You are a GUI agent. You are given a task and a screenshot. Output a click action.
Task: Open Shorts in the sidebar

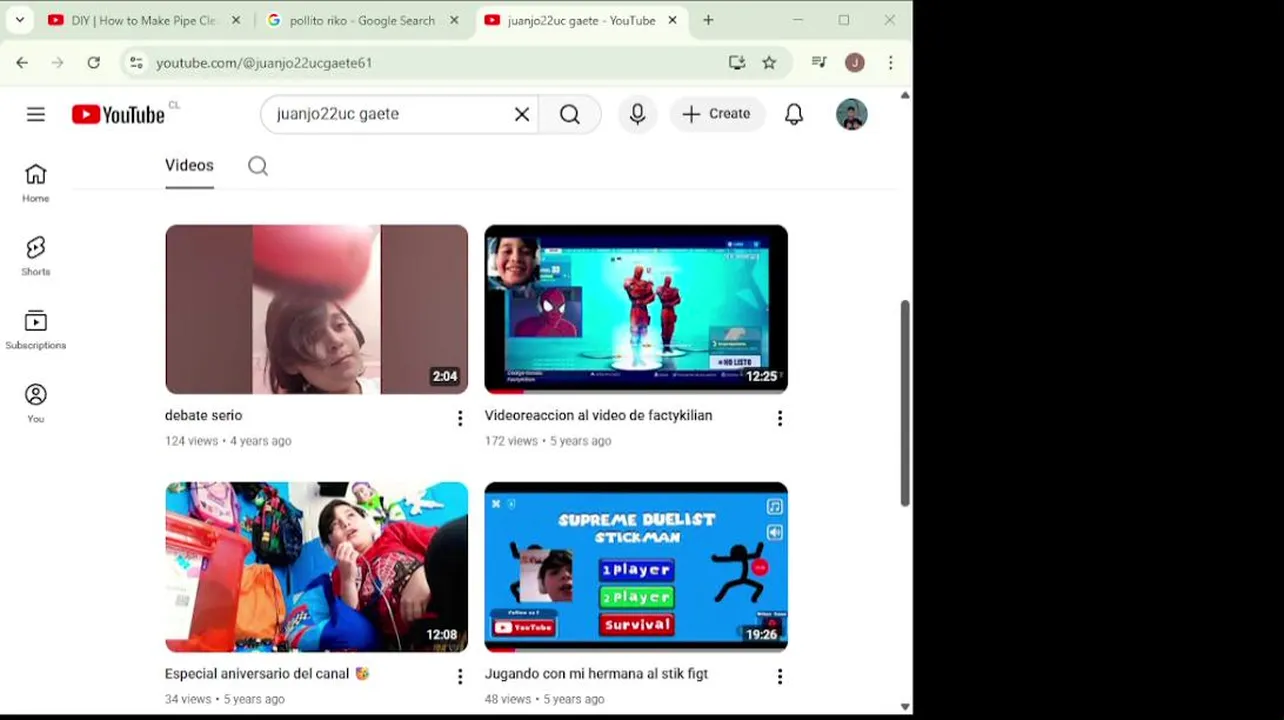[36, 257]
